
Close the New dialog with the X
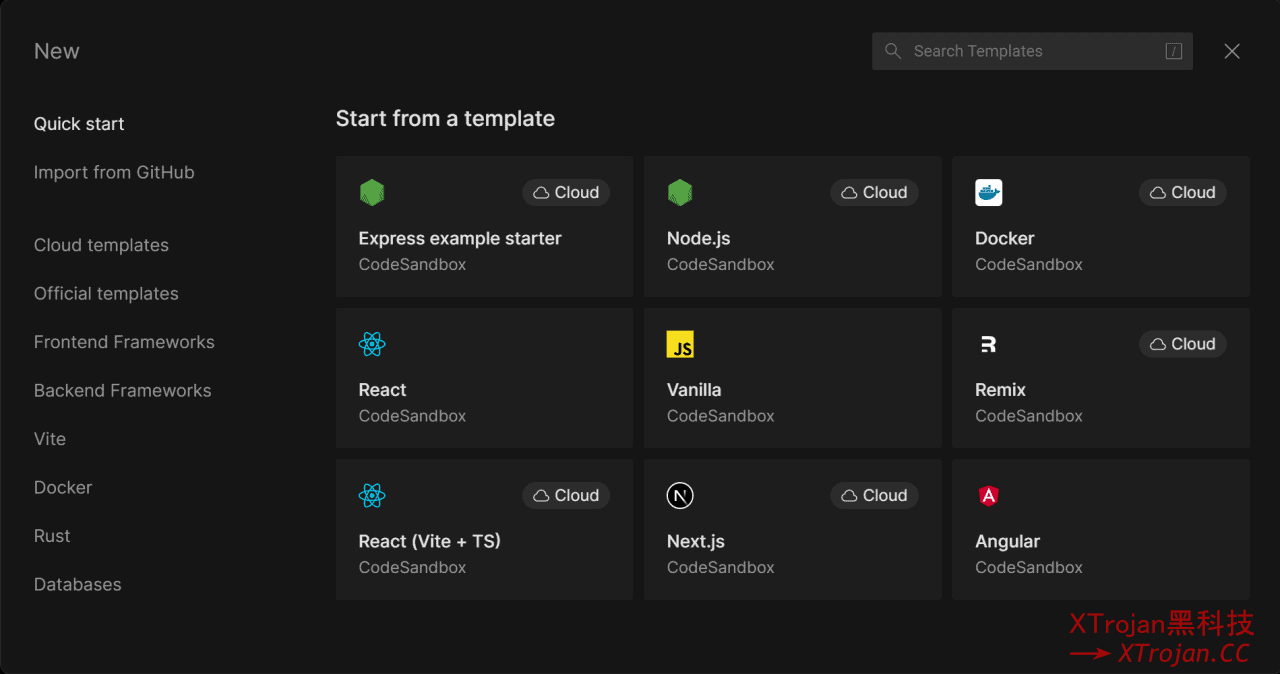pyautogui.click(x=1232, y=51)
